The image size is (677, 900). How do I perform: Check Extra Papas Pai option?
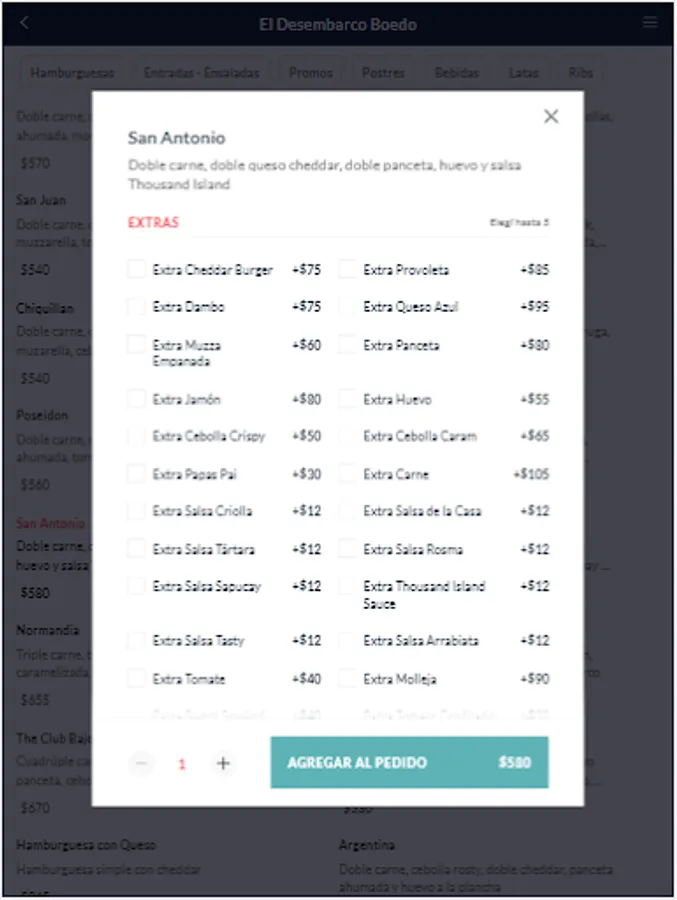point(136,474)
